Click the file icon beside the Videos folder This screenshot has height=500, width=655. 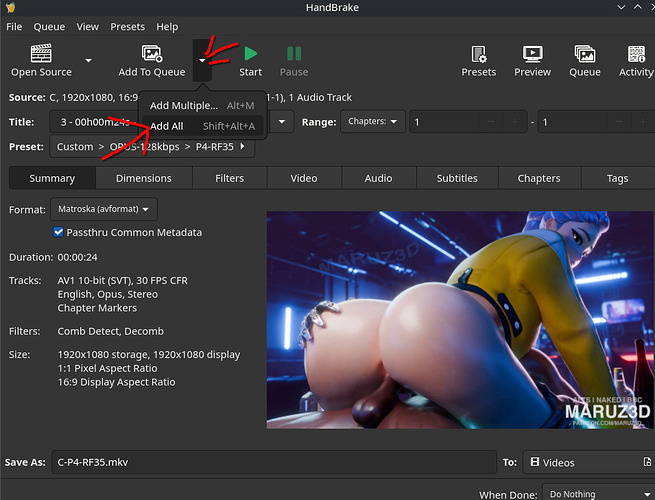(647, 462)
